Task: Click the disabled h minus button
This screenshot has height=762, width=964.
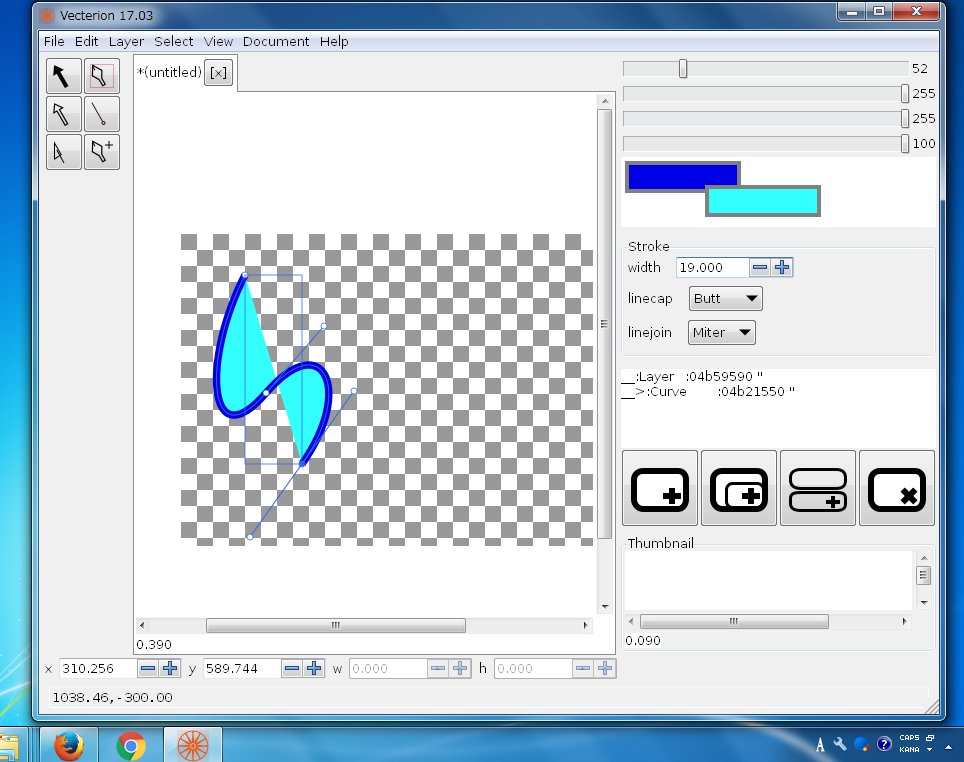Action: pyautogui.click(x=583, y=669)
